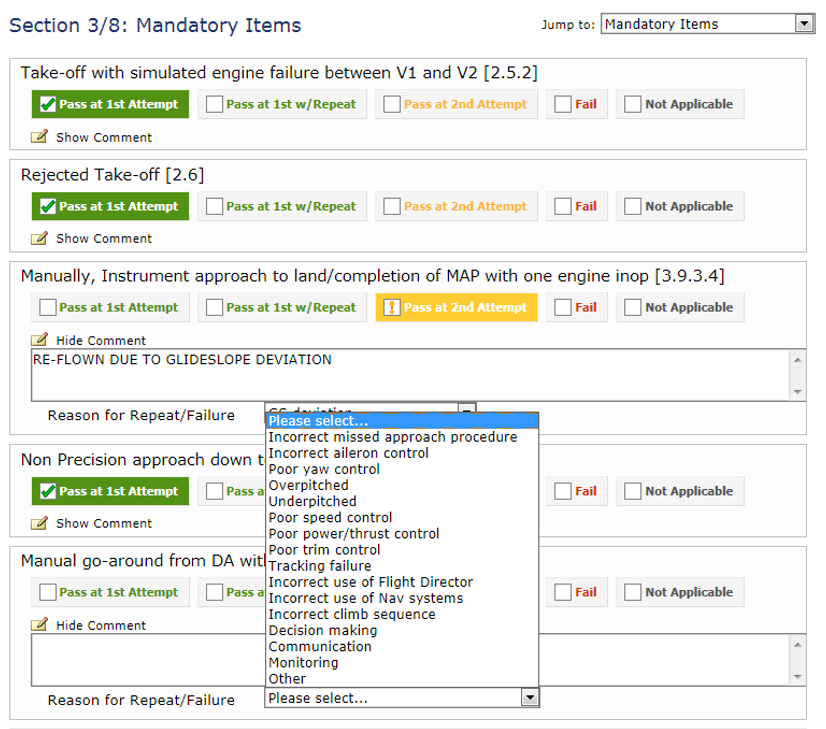826x729 pixels.
Task: Open Manual go-around Reason for Repeat/Failure dropdown
Action: click(x=530, y=698)
